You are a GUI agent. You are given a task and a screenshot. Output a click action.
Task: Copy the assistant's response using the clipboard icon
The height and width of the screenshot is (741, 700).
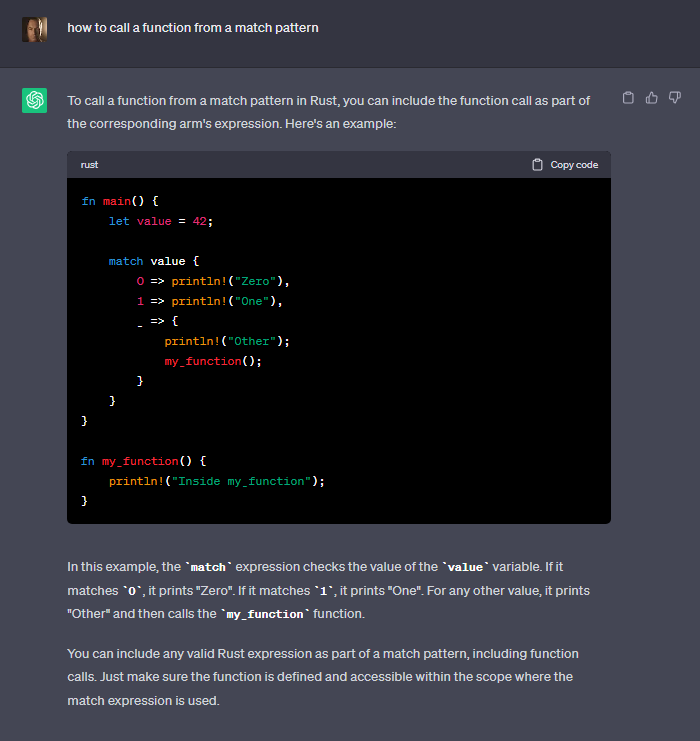pyautogui.click(x=628, y=98)
